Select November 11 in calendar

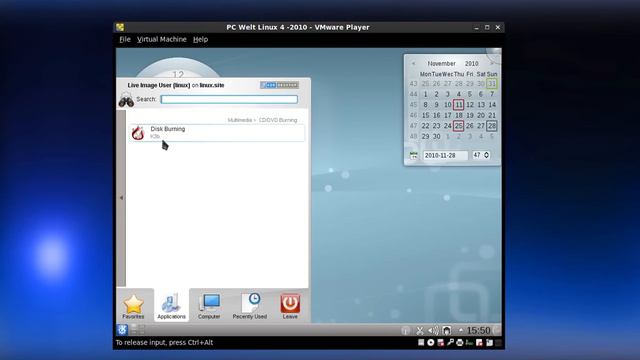(x=458, y=105)
